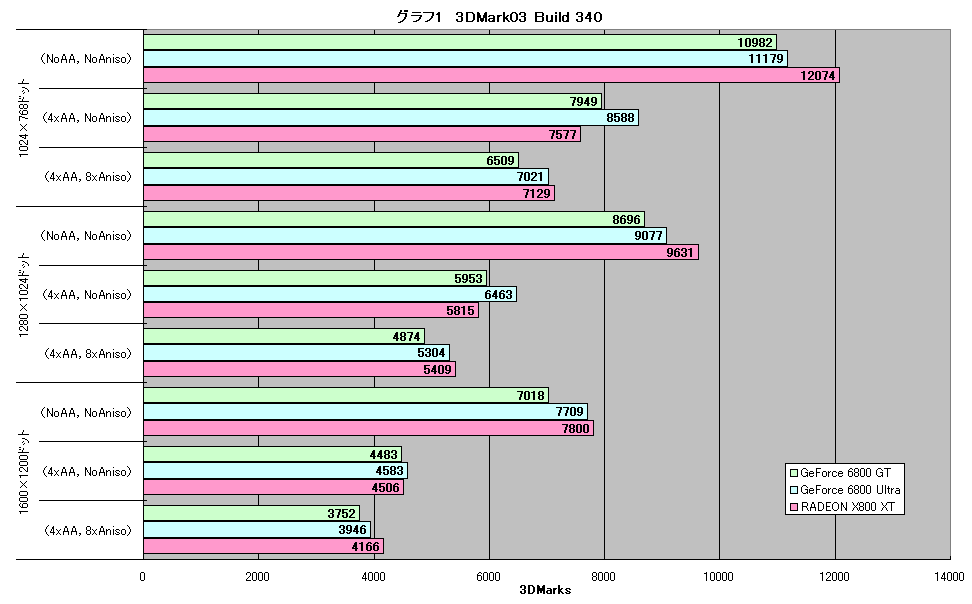Click the value label '11179'
Screen dimensions: 972x604
(x=766, y=58)
